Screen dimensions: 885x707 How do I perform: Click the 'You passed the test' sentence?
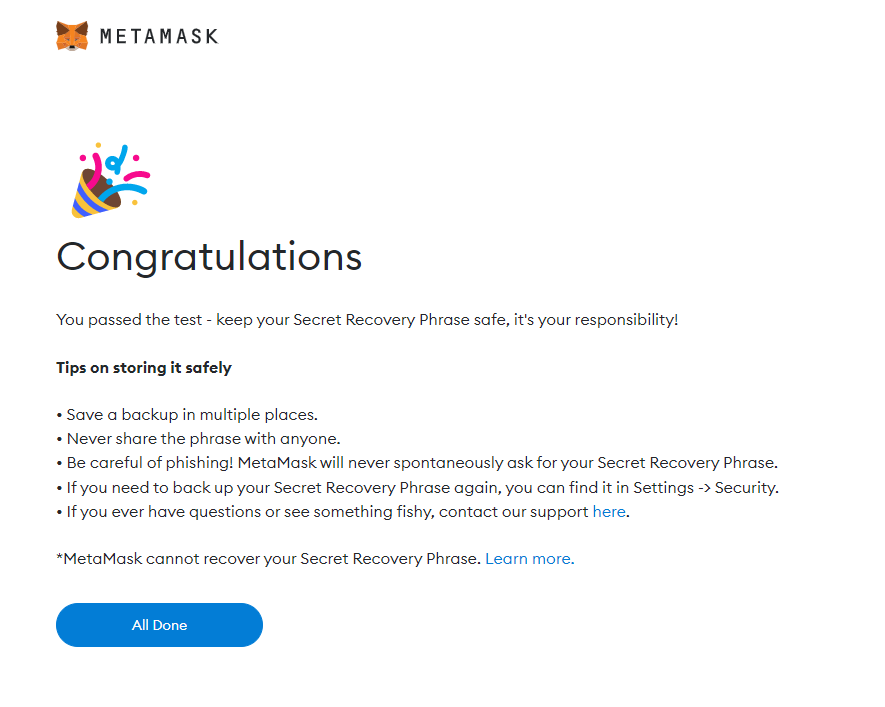[367, 320]
